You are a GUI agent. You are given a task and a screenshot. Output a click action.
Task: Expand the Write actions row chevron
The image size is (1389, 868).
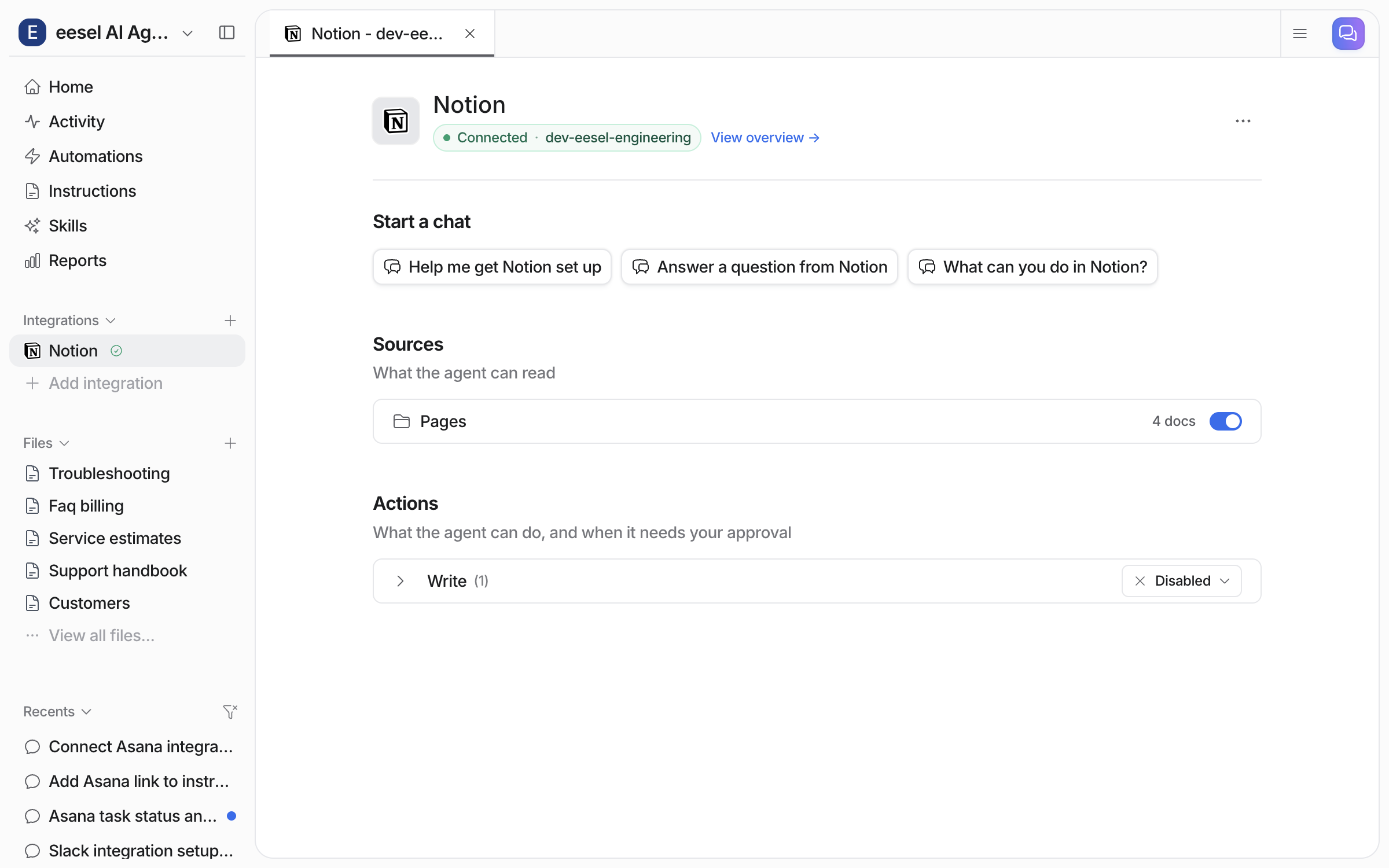(400, 581)
